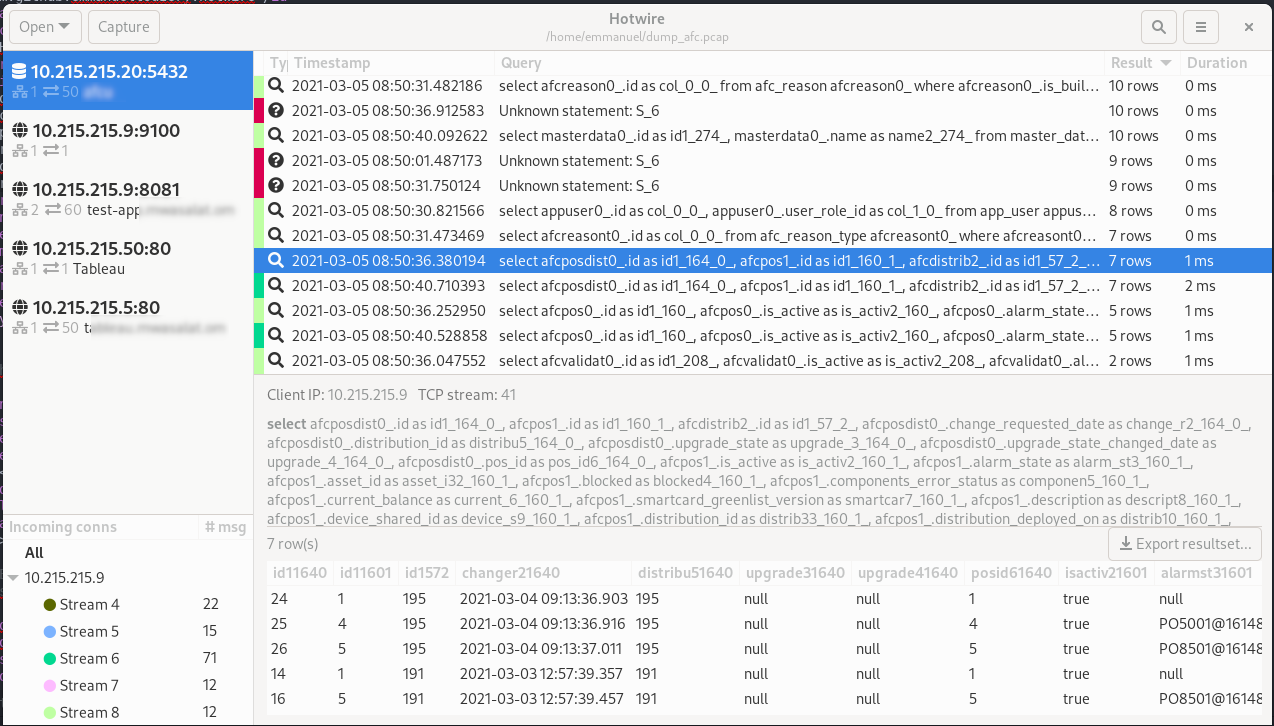1274x726 pixels.
Task: Click olive color dot of Stream 4
Action: pyautogui.click(x=50, y=605)
